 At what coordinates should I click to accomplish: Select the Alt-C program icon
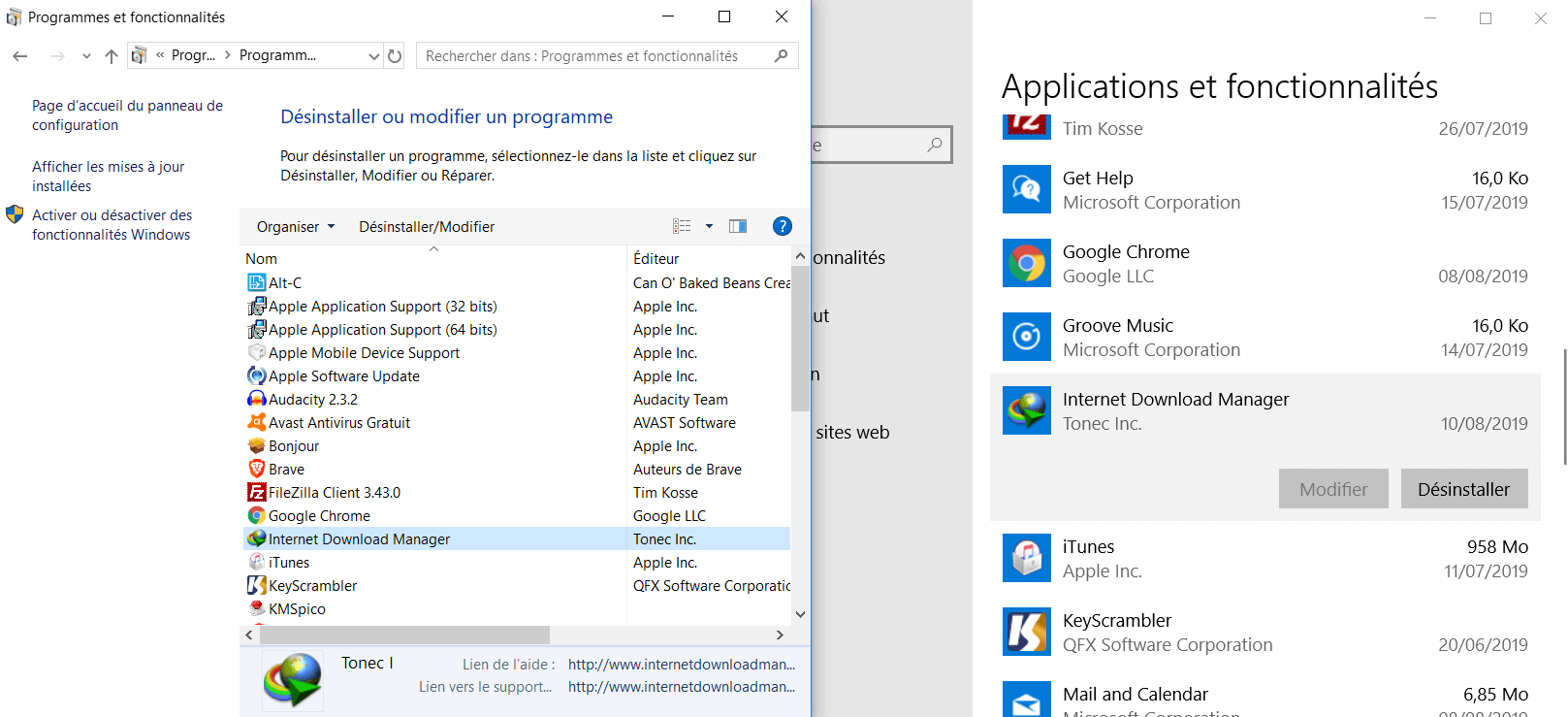click(256, 282)
